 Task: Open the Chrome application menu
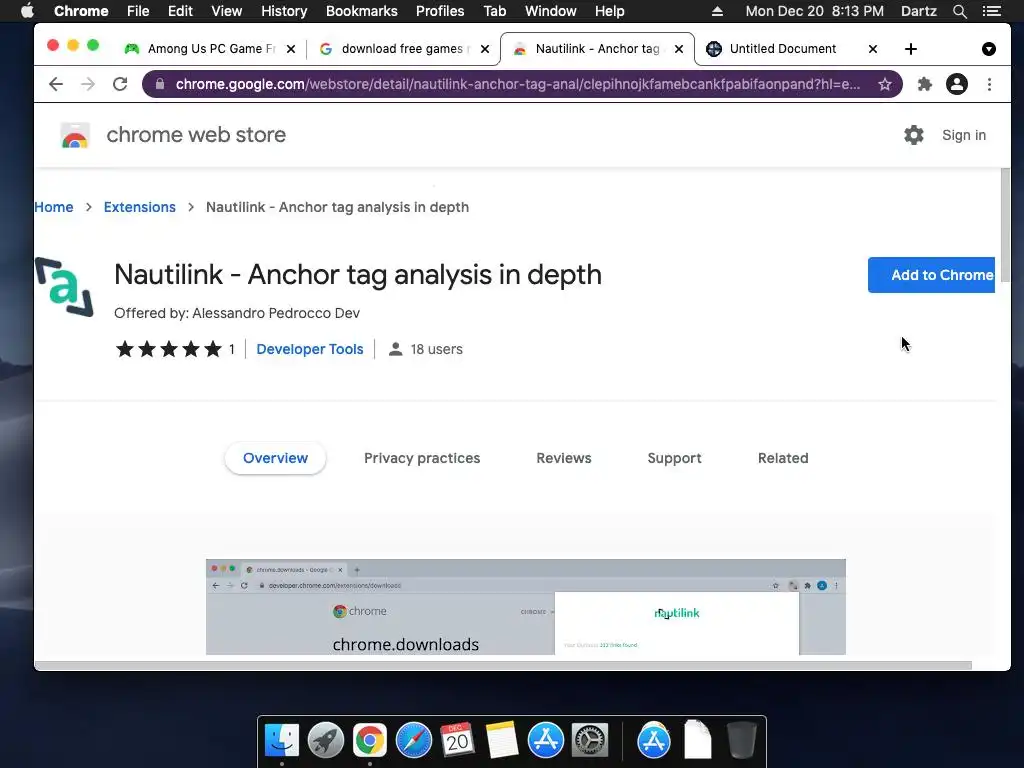[x=81, y=11]
